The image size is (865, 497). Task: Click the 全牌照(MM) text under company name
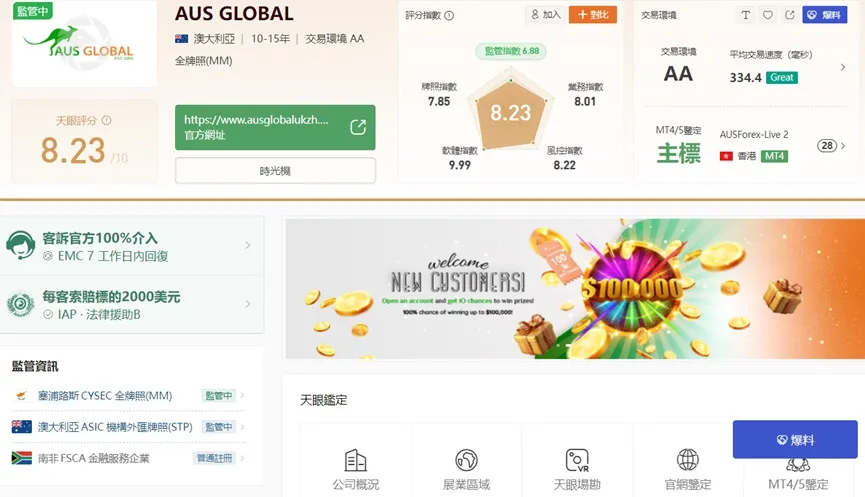(x=204, y=61)
